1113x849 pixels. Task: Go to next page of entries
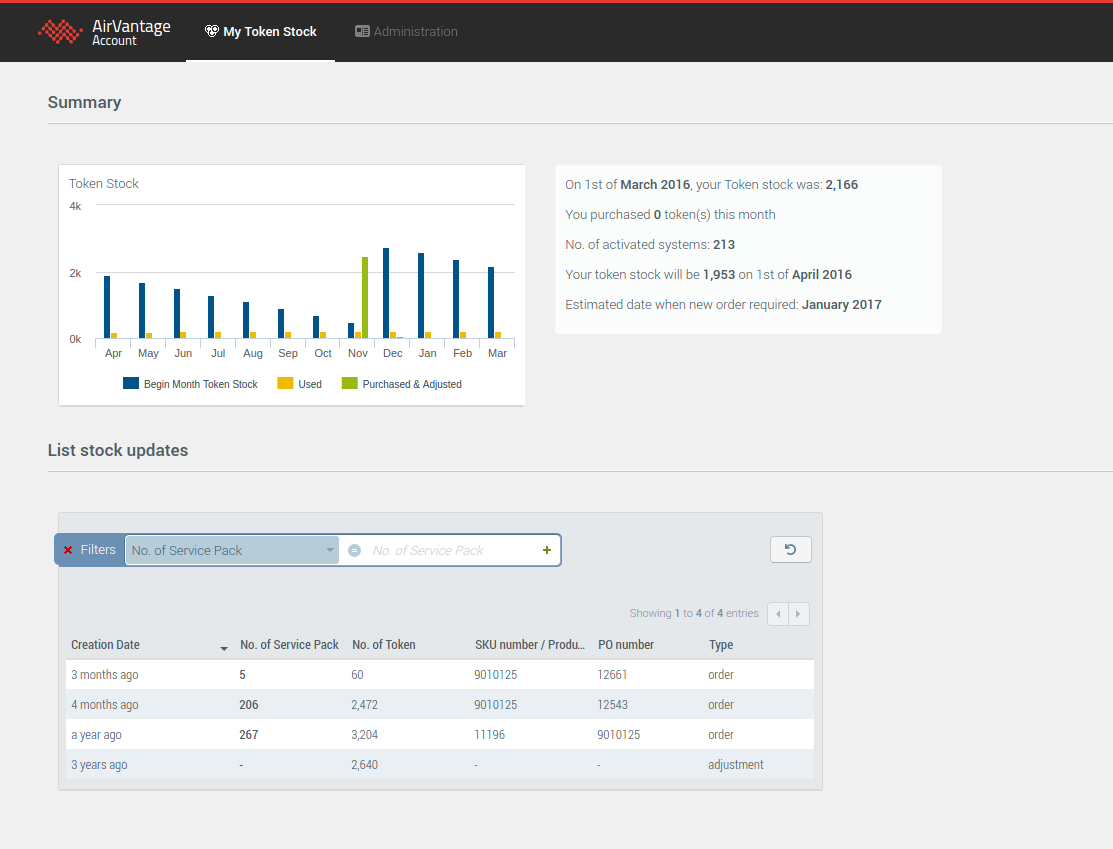pyautogui.click(x=799, y=614)
